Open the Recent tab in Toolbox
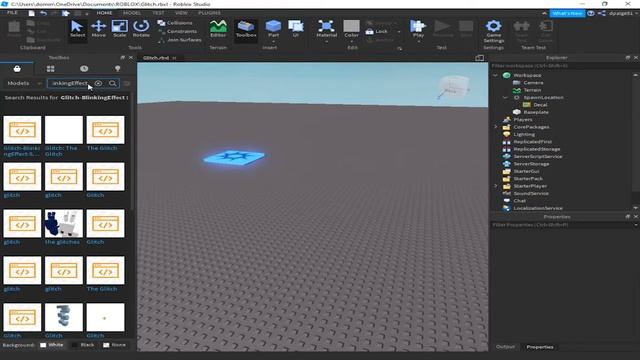The width and height of the screenshot is (640, 360). tap(84, 69)
